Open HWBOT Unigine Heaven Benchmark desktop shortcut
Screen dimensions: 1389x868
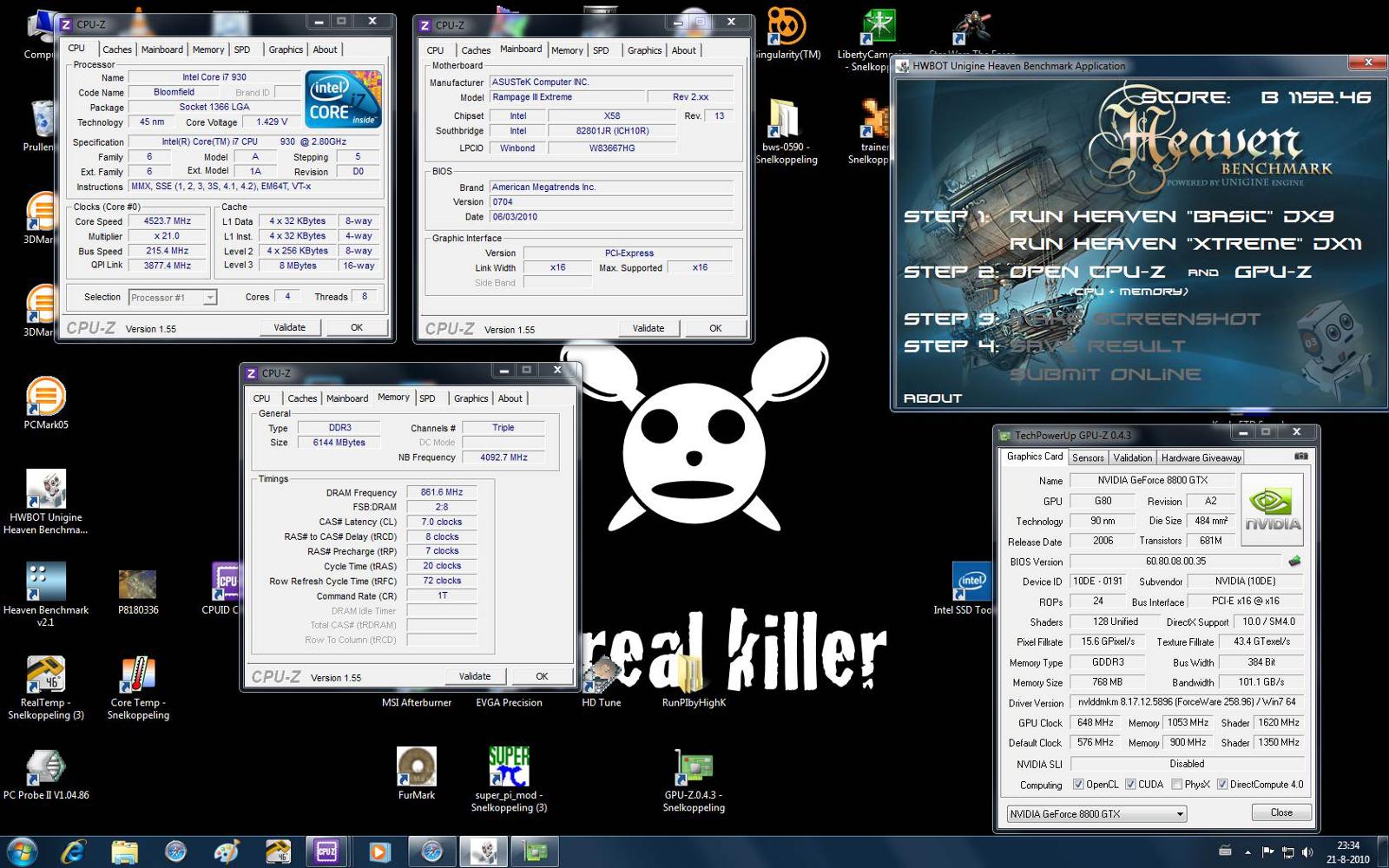[45, 501]
